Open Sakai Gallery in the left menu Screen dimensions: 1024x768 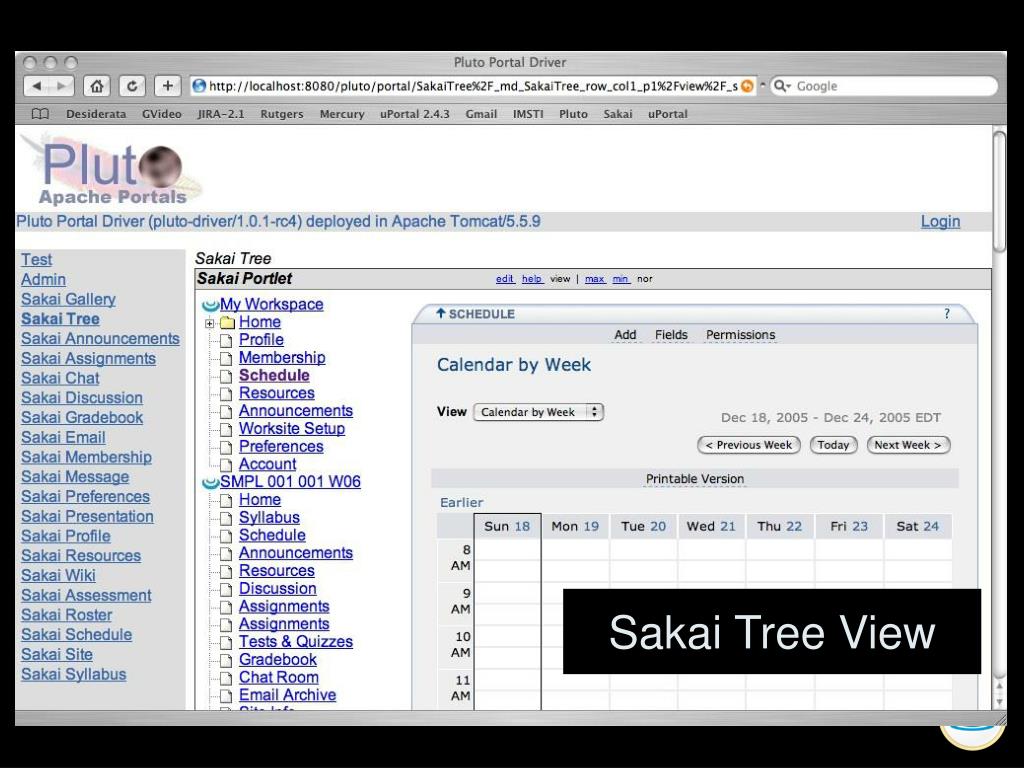pyautogui.click(x=68, y=299)
